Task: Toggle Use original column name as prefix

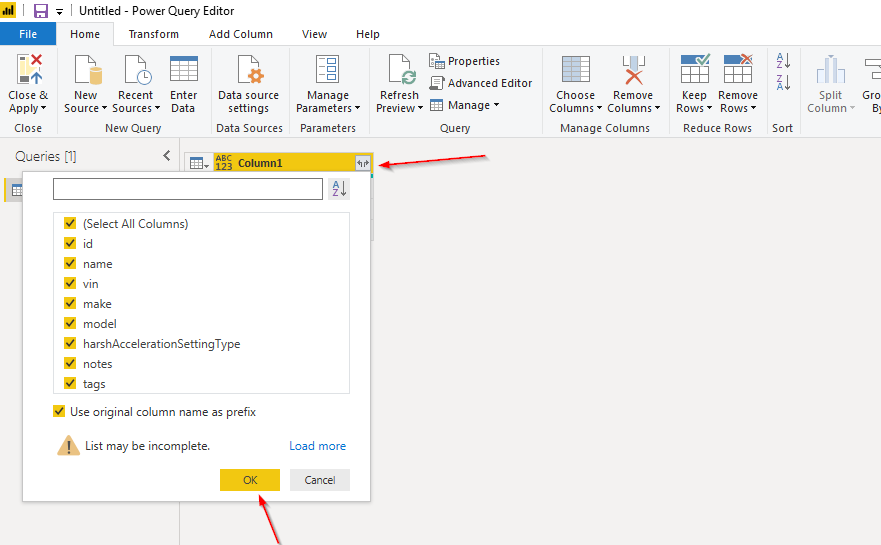Action: tap(59, 412)
